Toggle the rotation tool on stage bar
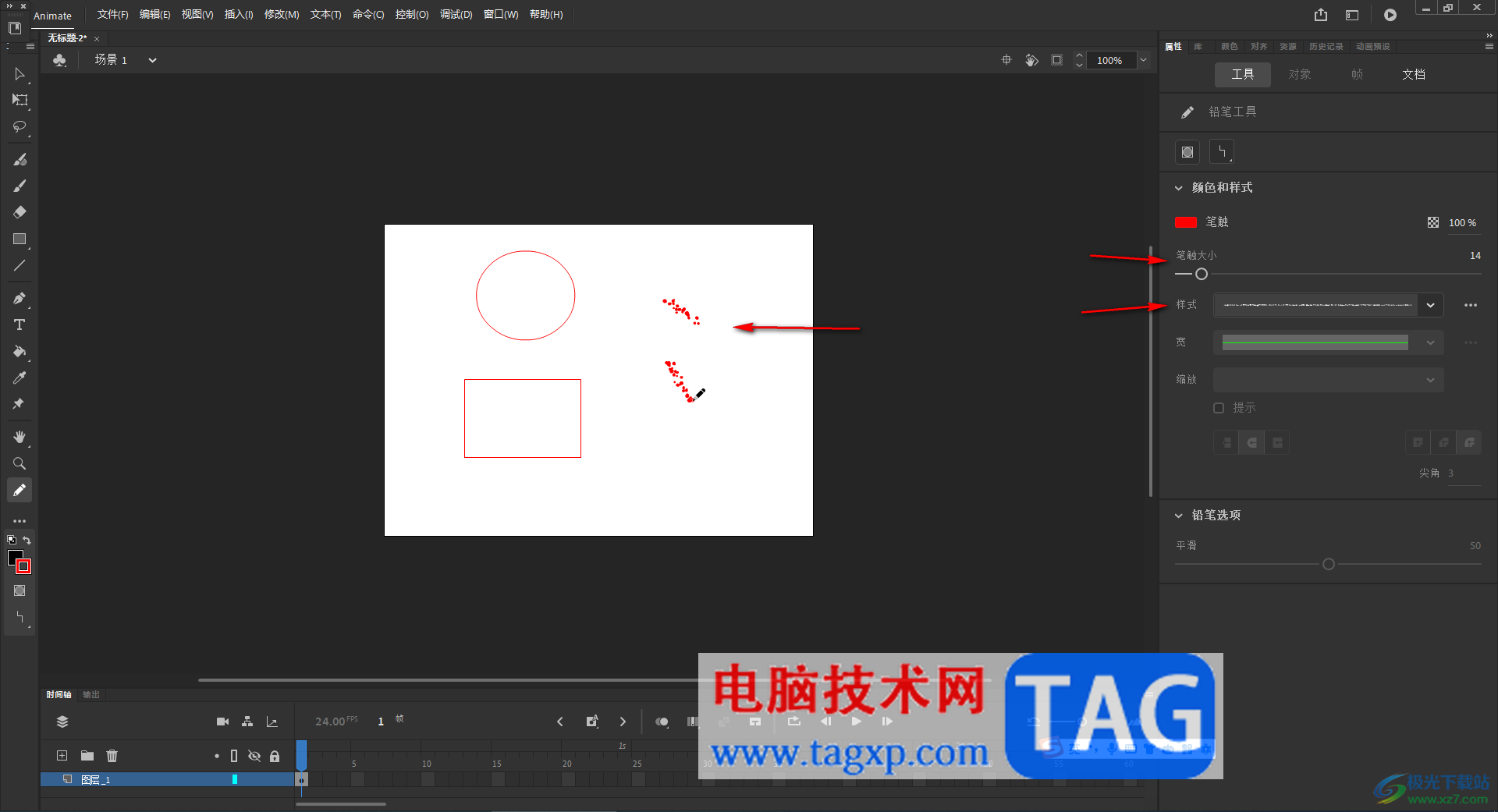The width and height of the screenshot is (1498, 812). [x=1031, y=60]
